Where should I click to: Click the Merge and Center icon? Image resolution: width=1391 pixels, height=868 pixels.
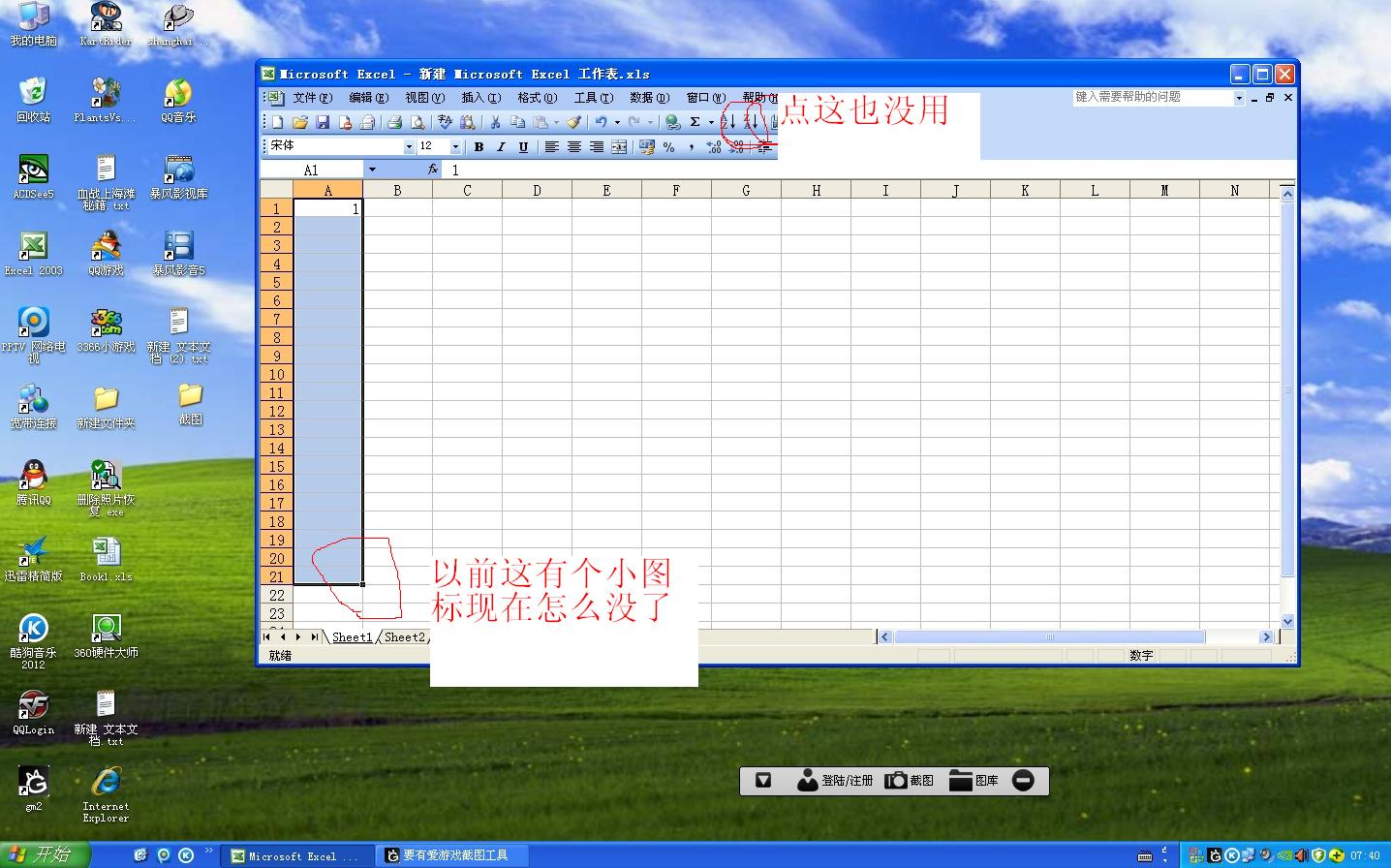click(619, 146)
